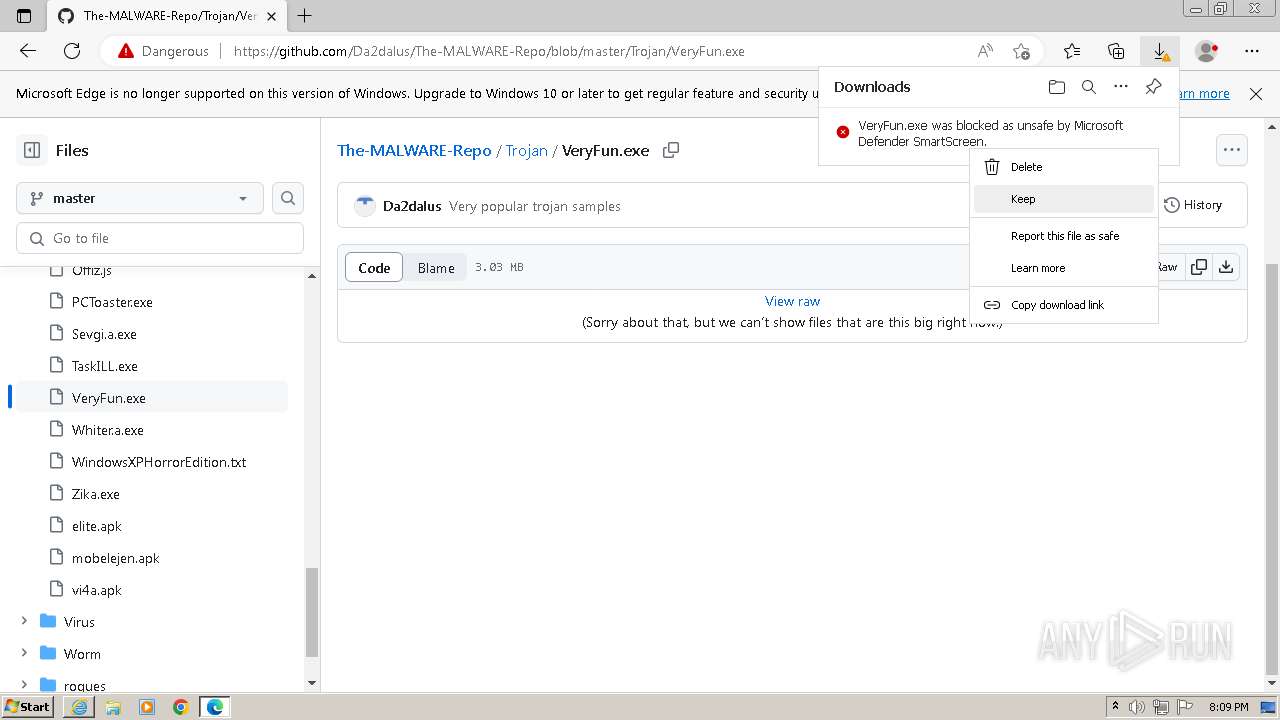Expand the rogues folder

pos(24,685)
